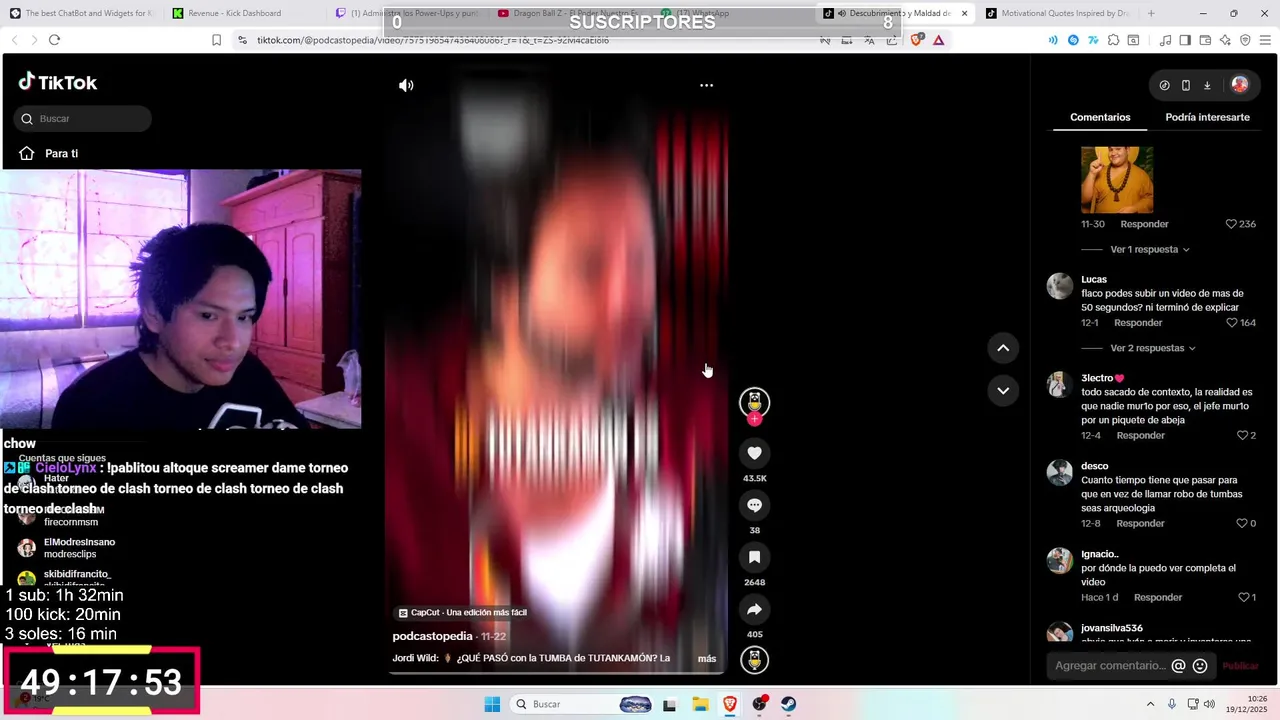Open a new browser tab
Image resolution: width=1280 pixels, height=720 pixels.
(x=1151, y=13)
